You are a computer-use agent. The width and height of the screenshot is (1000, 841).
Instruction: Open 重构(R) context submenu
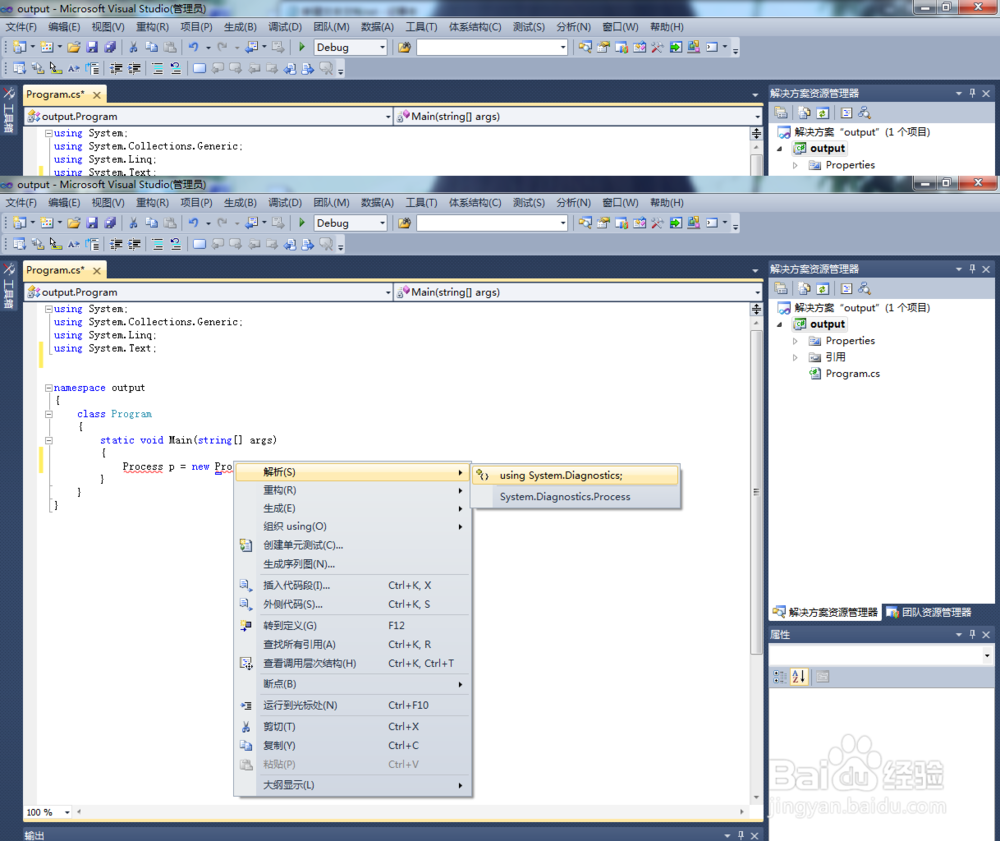(x=353, y=490)
